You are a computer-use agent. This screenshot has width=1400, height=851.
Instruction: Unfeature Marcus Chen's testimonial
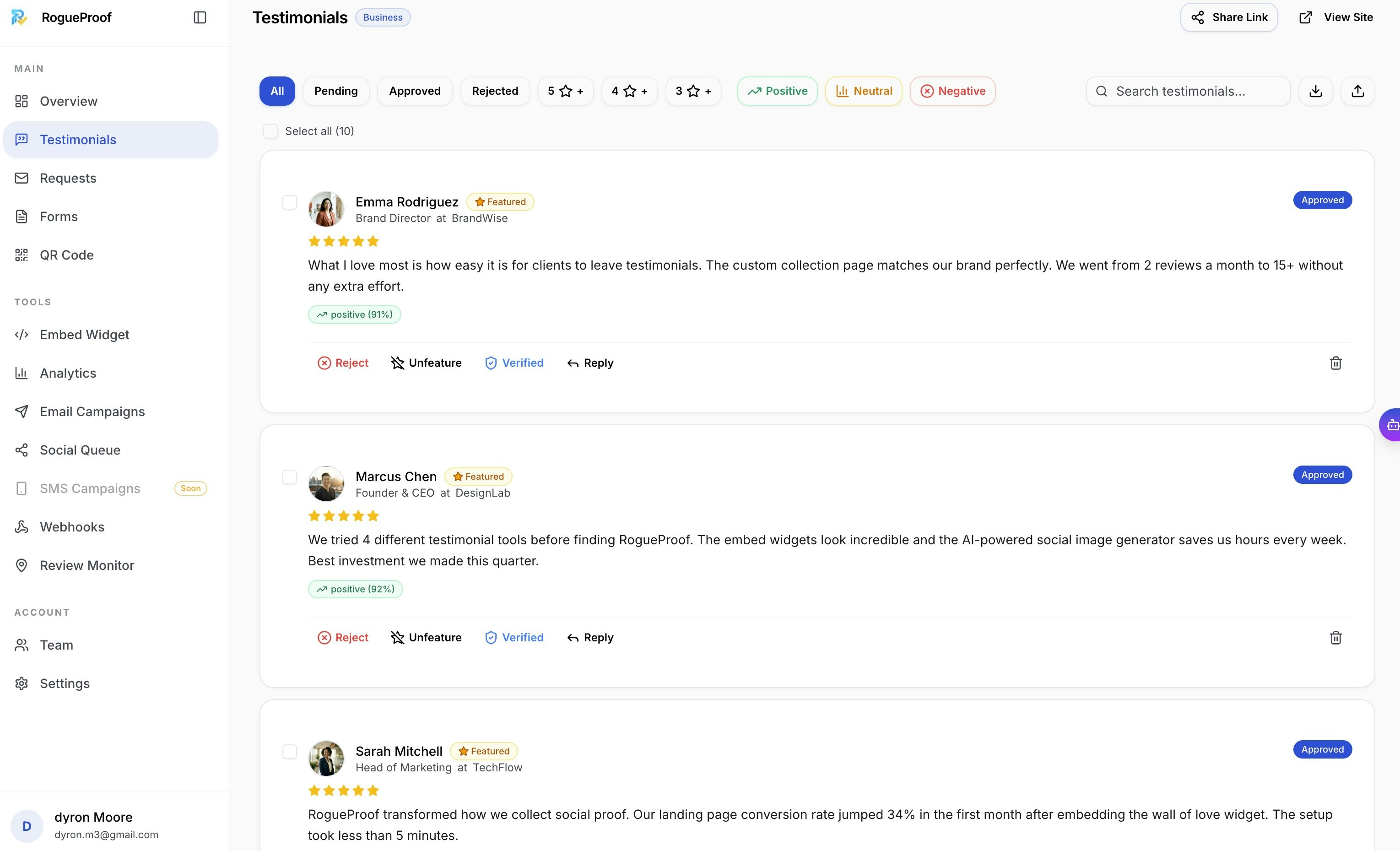click(x=426, y=637)
